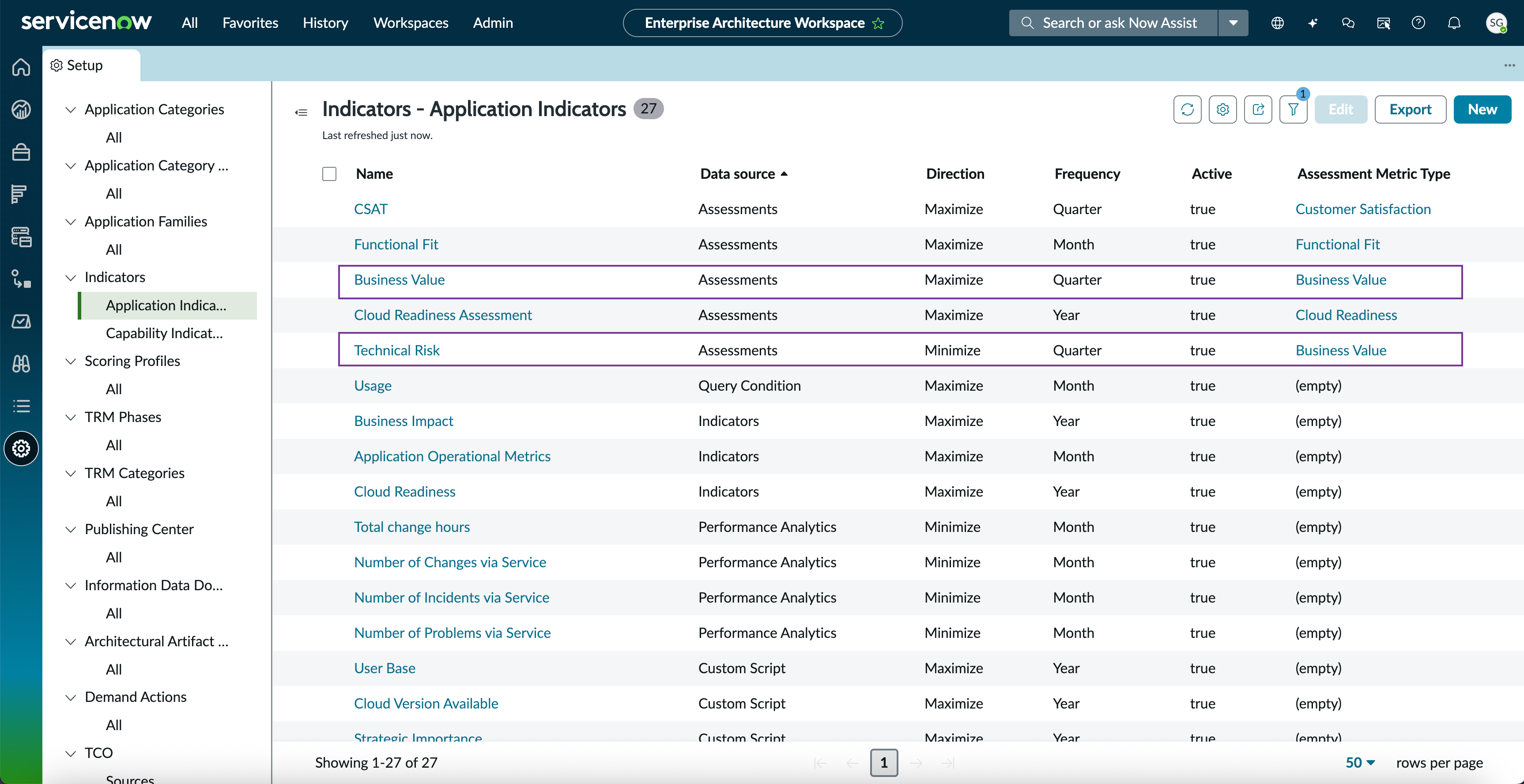1524x784 pixels.
Task: Select All under TRM Categories
Action: pyautogui.click(x=113, y=501)
